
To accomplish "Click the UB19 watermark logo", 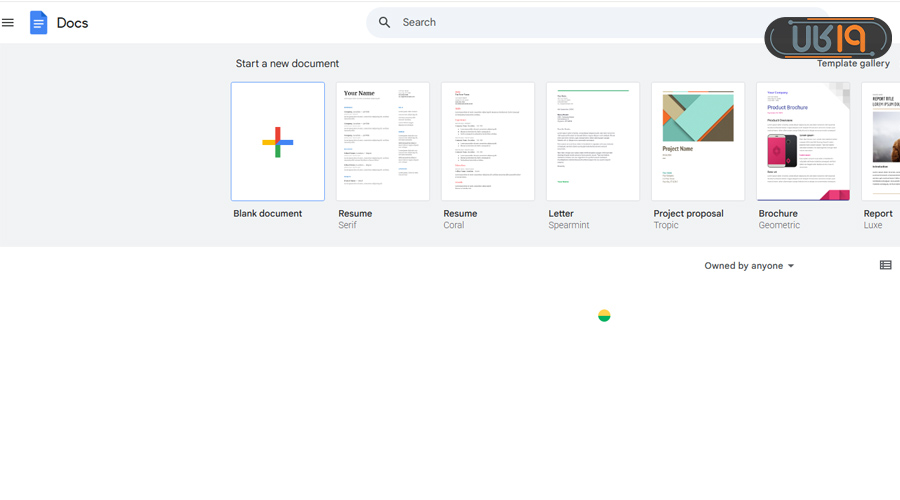I will point(827,38).
